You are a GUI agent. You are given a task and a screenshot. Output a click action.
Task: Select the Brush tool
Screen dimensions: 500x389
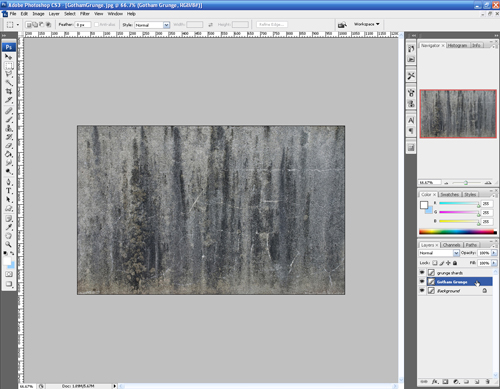(9, 120)
